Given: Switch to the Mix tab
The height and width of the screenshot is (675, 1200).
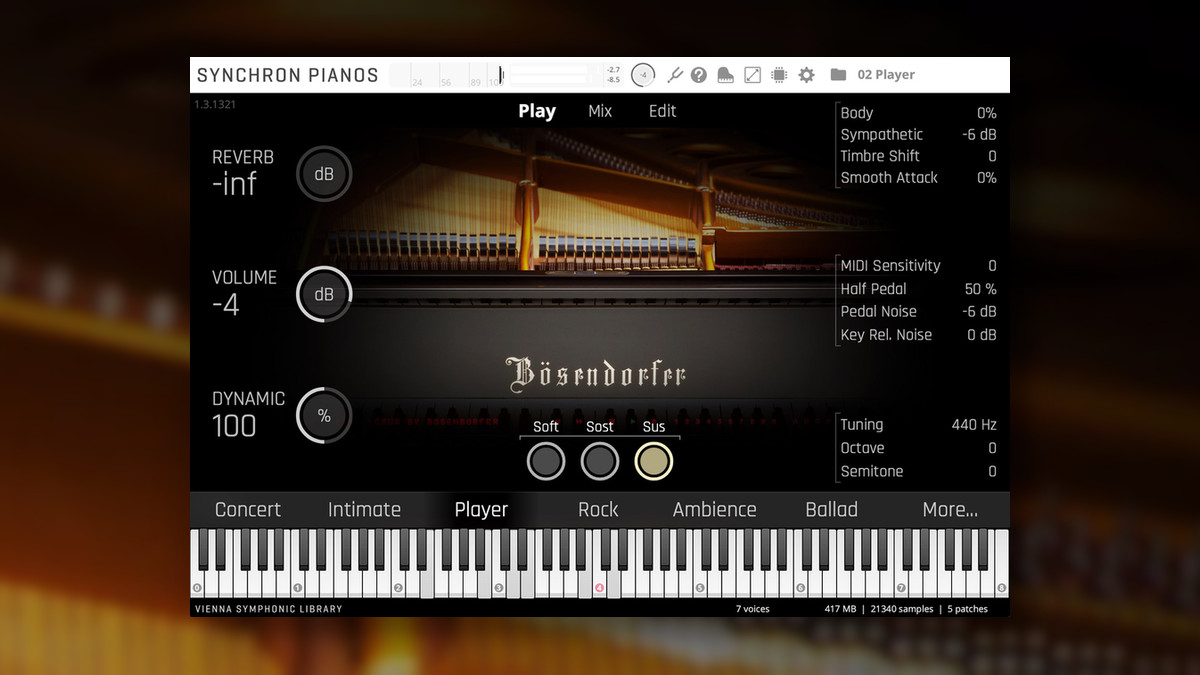Looking at the screenshot, I should 600,111.
